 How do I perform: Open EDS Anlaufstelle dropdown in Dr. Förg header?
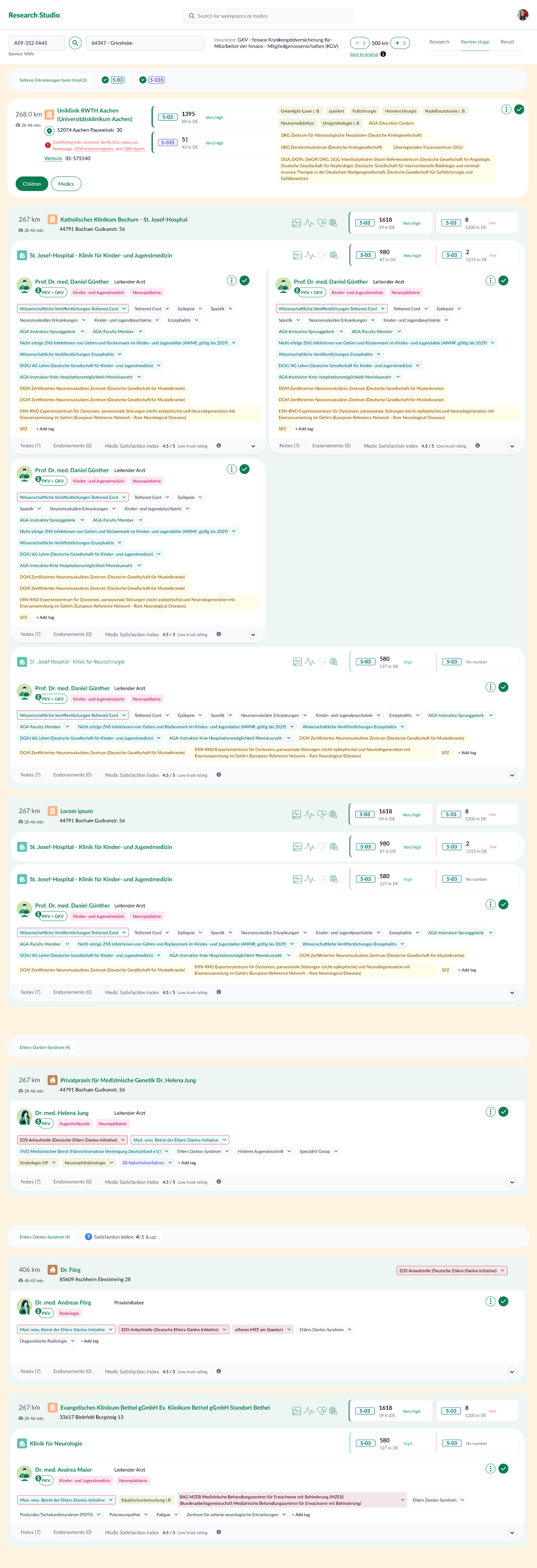coord(502,1271)
